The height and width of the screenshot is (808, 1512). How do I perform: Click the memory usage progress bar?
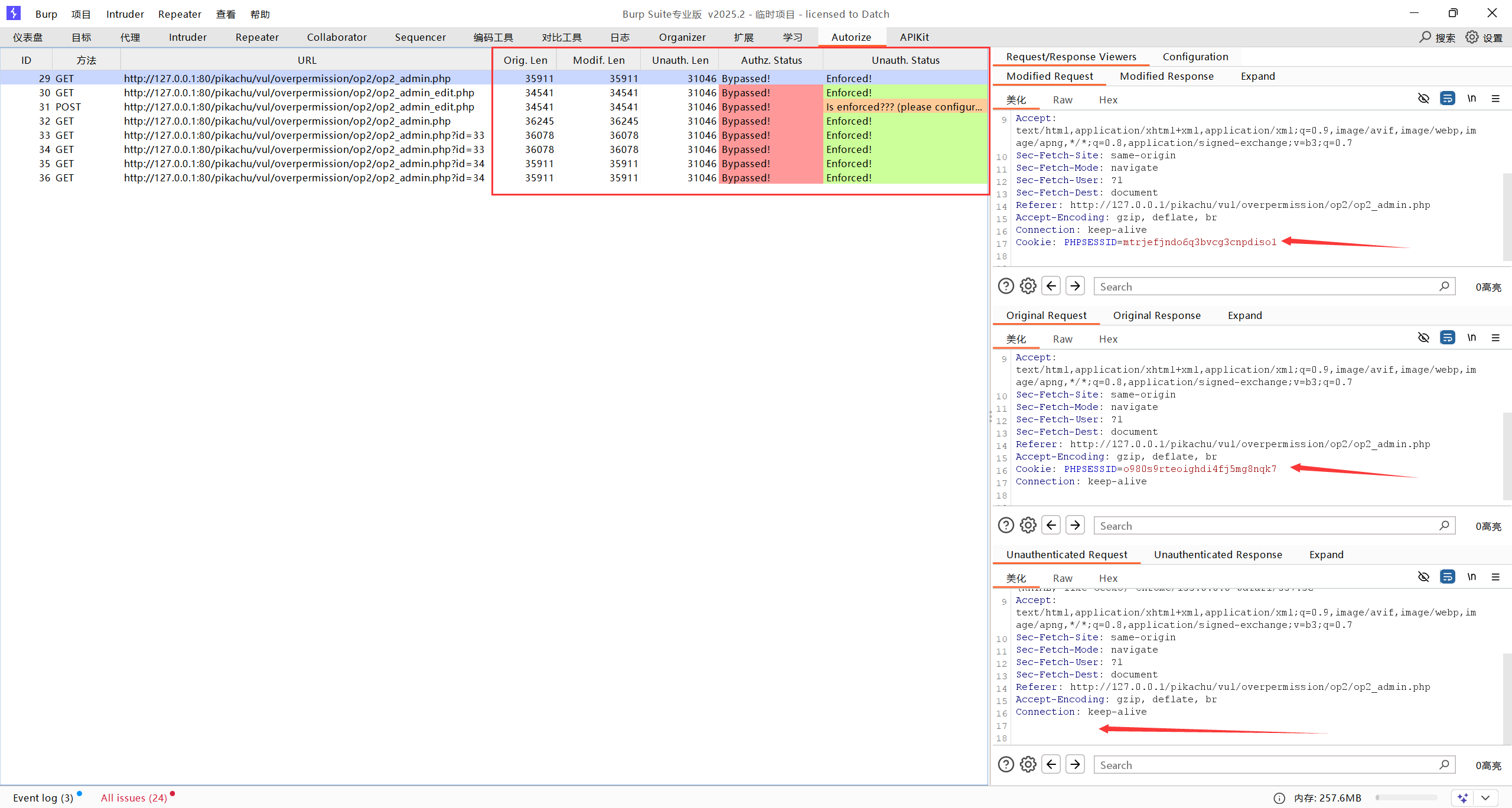[1406, 798]
